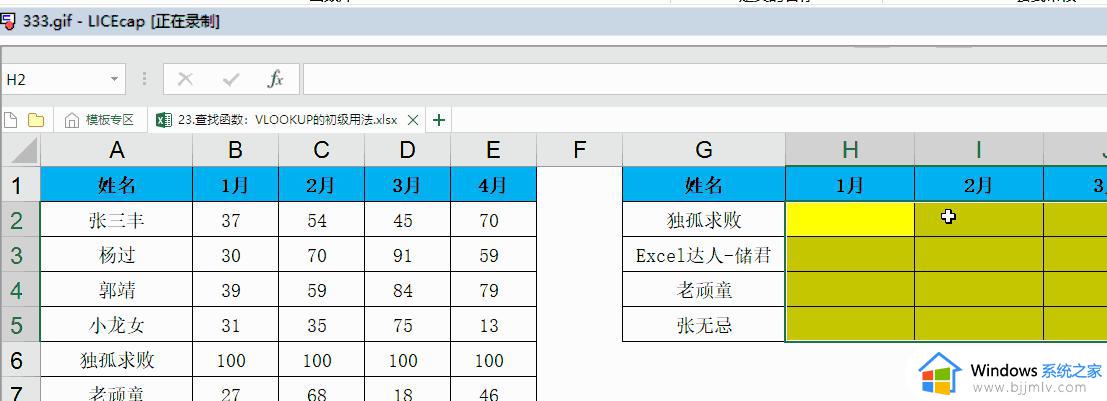This screenshot has height=401, width=1107.
Task: Select the yellow active cell H2
Action: (x=850, y=220)
